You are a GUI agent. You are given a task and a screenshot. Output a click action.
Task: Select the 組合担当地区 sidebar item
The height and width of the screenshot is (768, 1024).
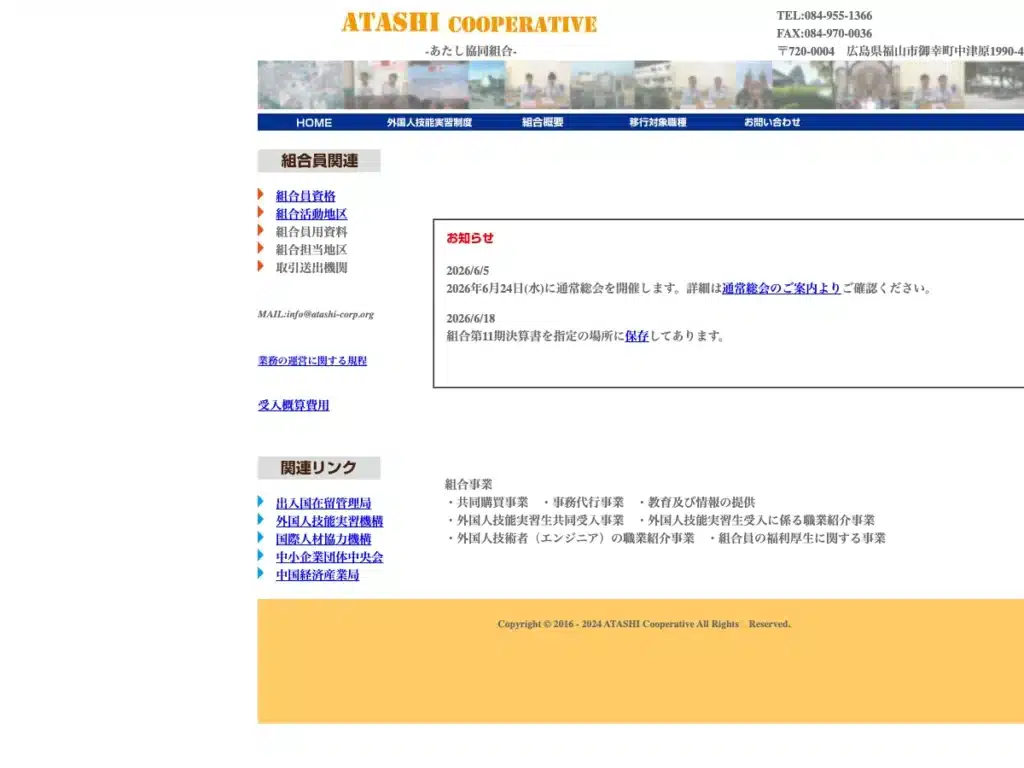tap(311, 249)
